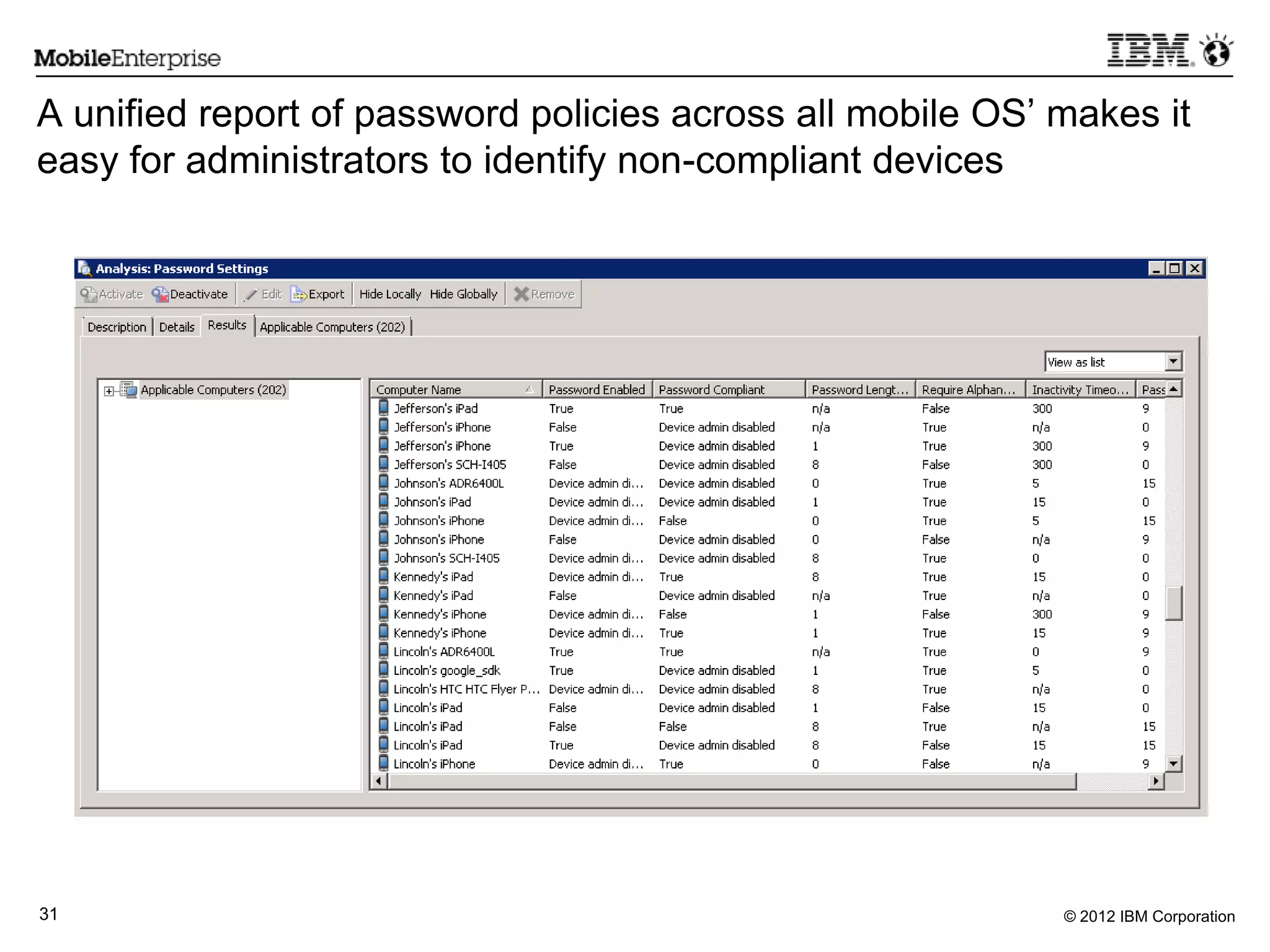The width and height of the screenshot is (1270, 952).
Task: Click the Jefferson's iPad device icon
Action: coord(384,408)
